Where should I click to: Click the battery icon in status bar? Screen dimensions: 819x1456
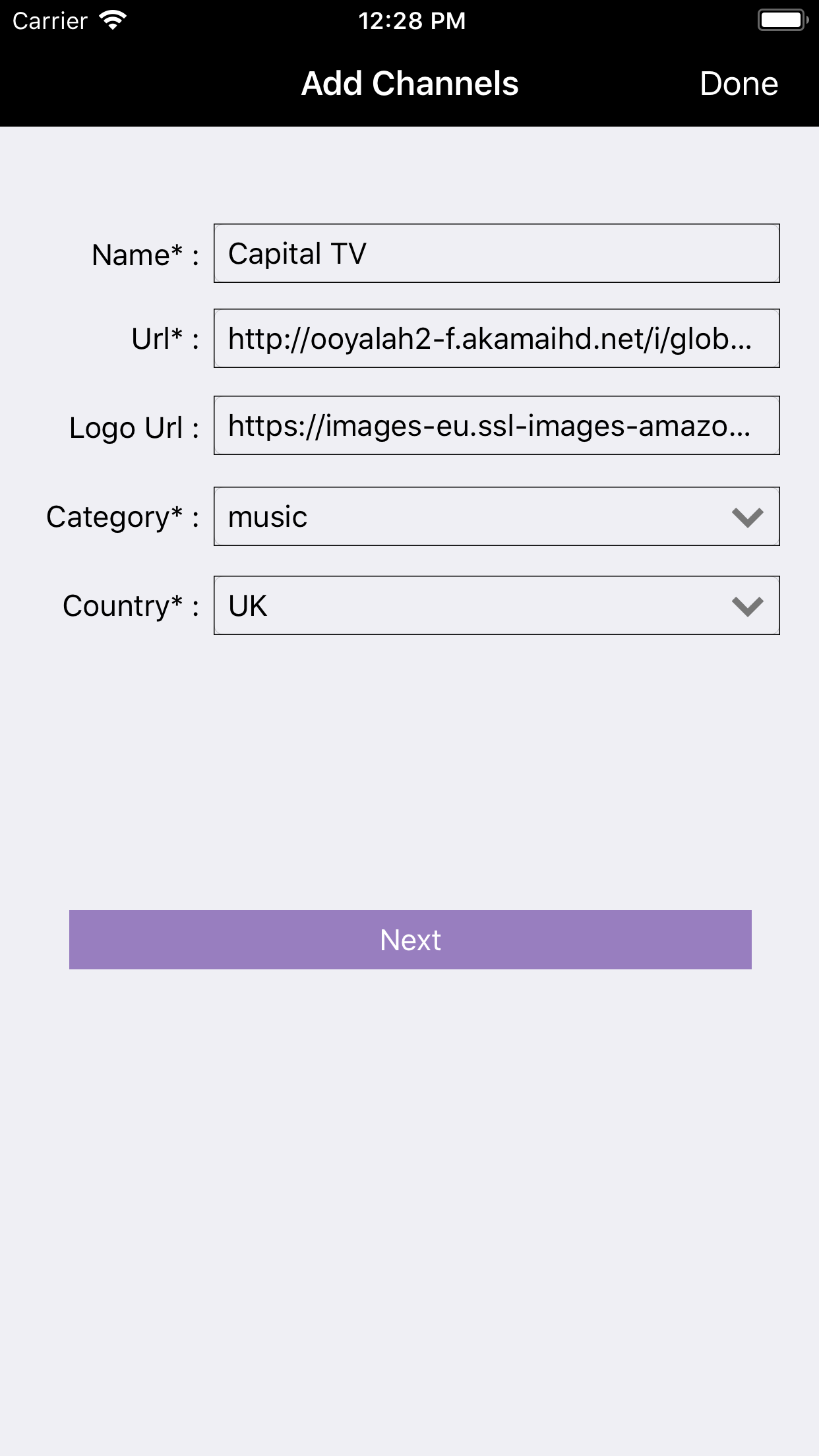tap(783, 20)
